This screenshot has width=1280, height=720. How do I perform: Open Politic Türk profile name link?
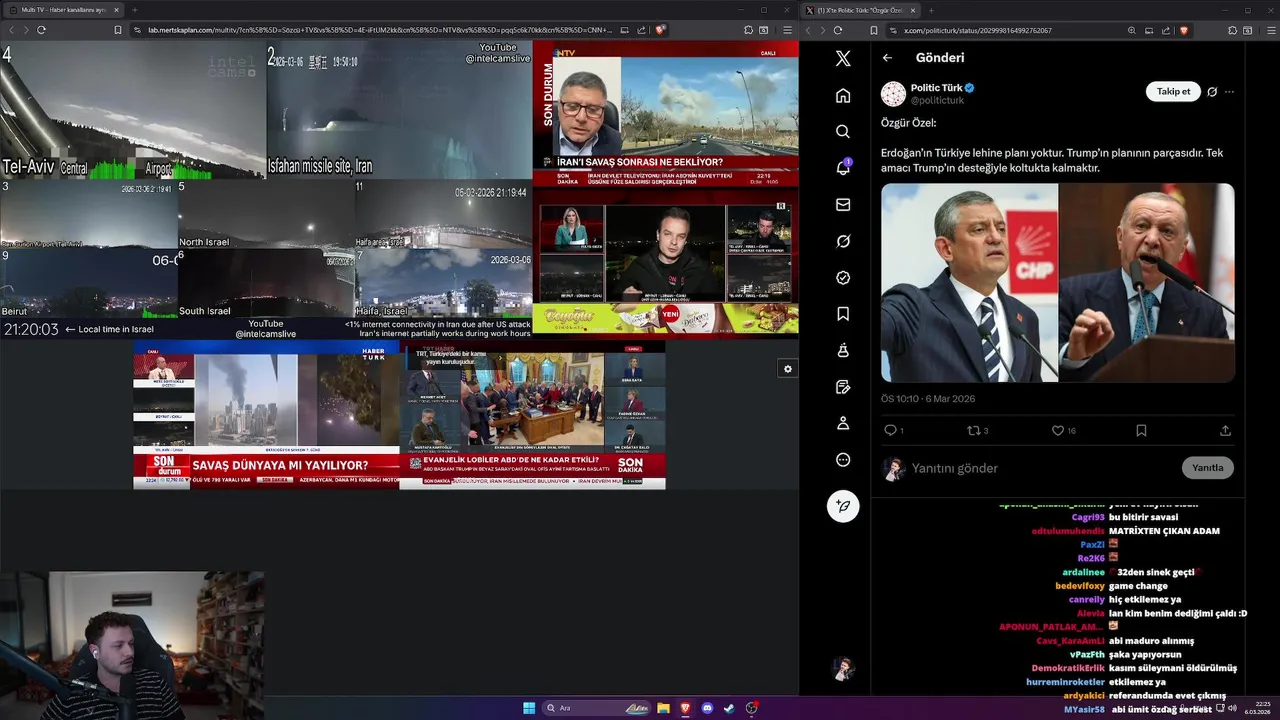pyautogui.click(x=936, y=88)
